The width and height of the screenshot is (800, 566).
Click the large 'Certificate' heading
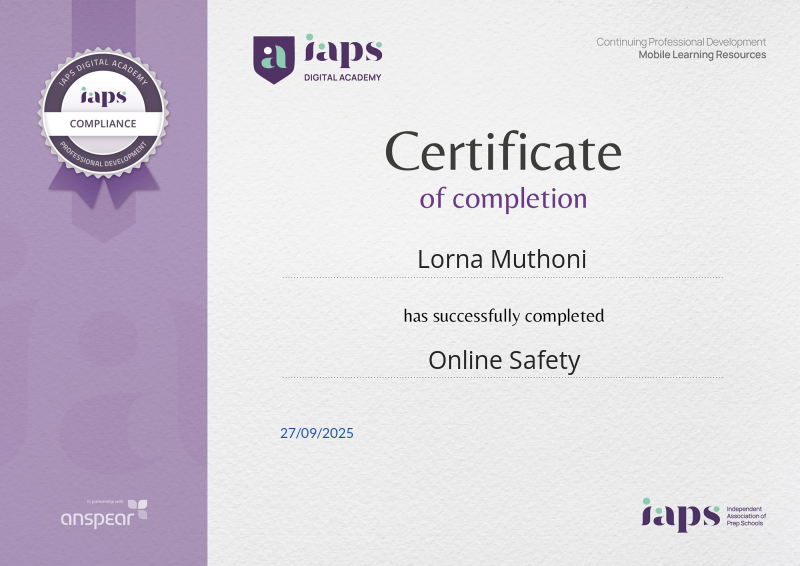tap(503, 152)
